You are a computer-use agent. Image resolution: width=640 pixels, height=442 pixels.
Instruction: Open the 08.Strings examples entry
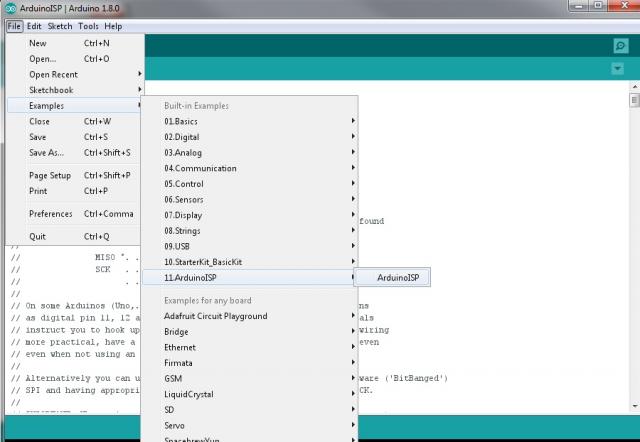pyautogui.click(x=249, y=231)
